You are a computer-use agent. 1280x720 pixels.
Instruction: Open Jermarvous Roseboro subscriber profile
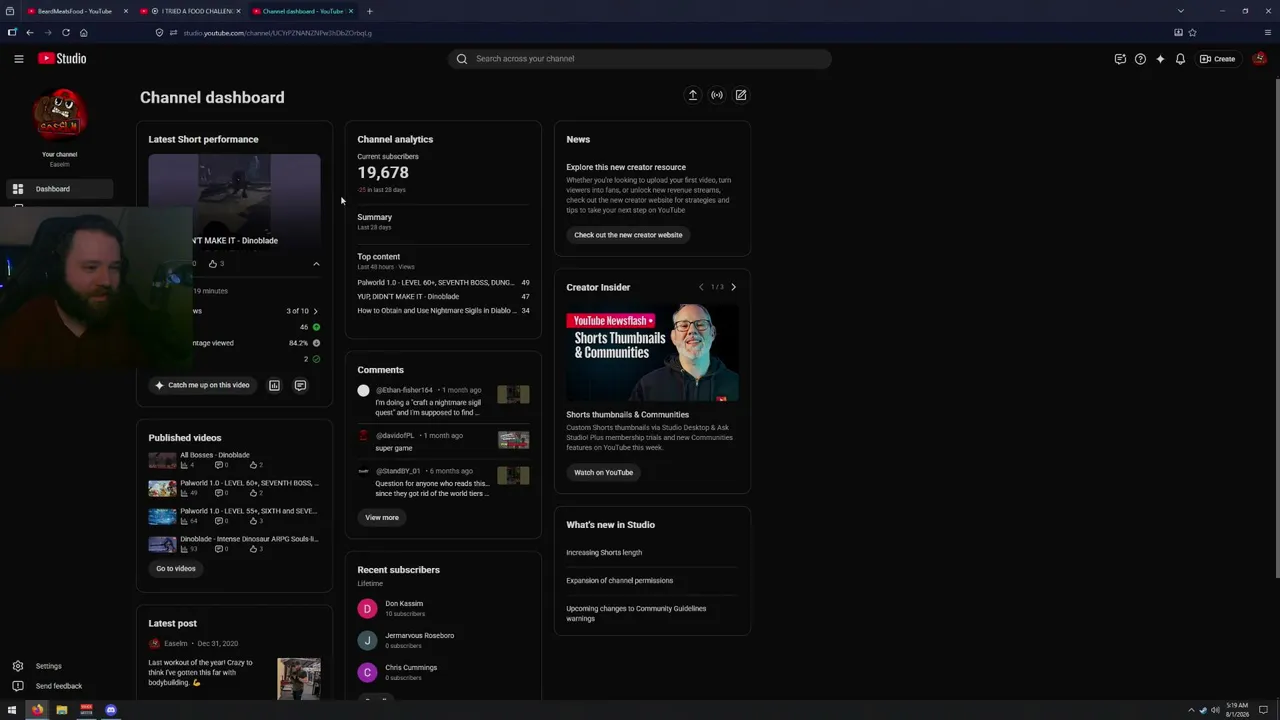tap(420, 636)
